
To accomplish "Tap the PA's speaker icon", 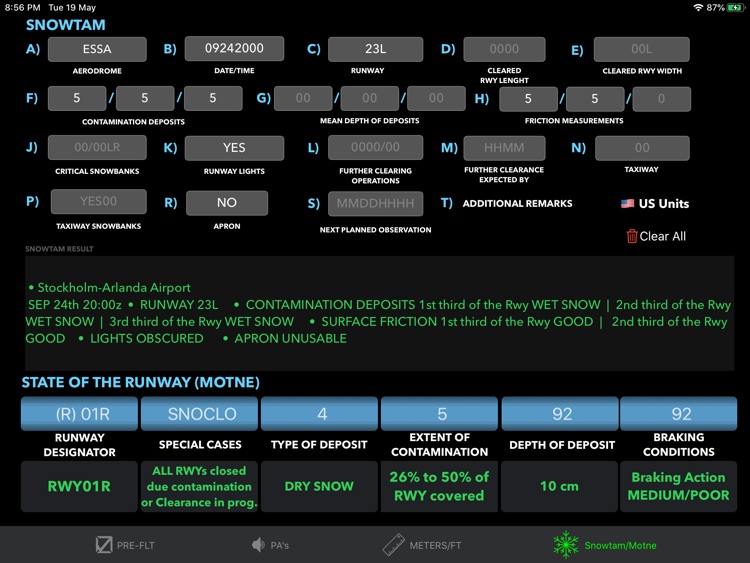I will 258,545.
